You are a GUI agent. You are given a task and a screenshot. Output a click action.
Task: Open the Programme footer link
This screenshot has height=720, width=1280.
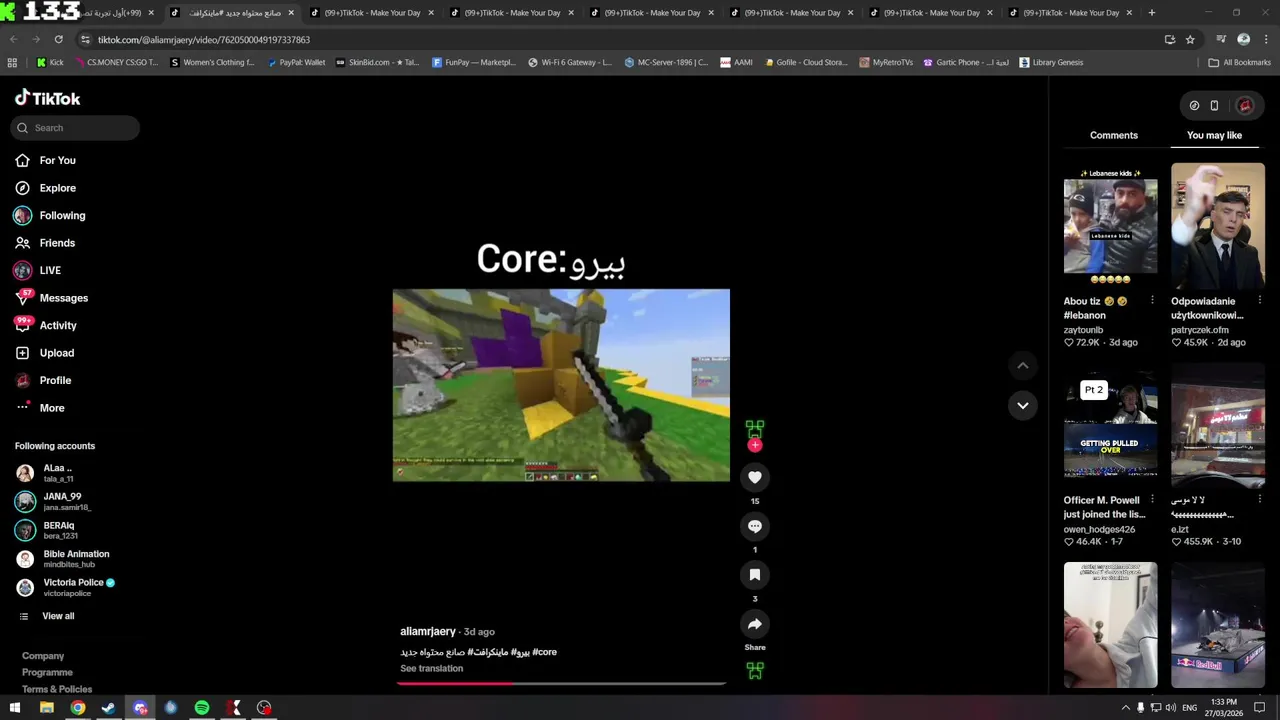click(47, 672)
